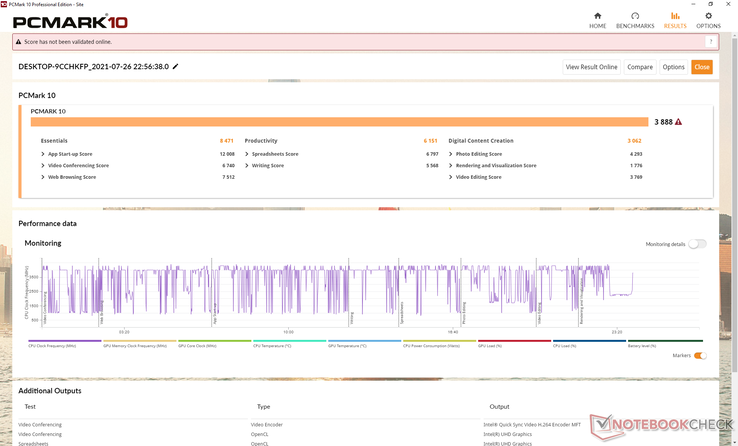
Task: Restore the window with title bar button
Action: tap(710, 4)
